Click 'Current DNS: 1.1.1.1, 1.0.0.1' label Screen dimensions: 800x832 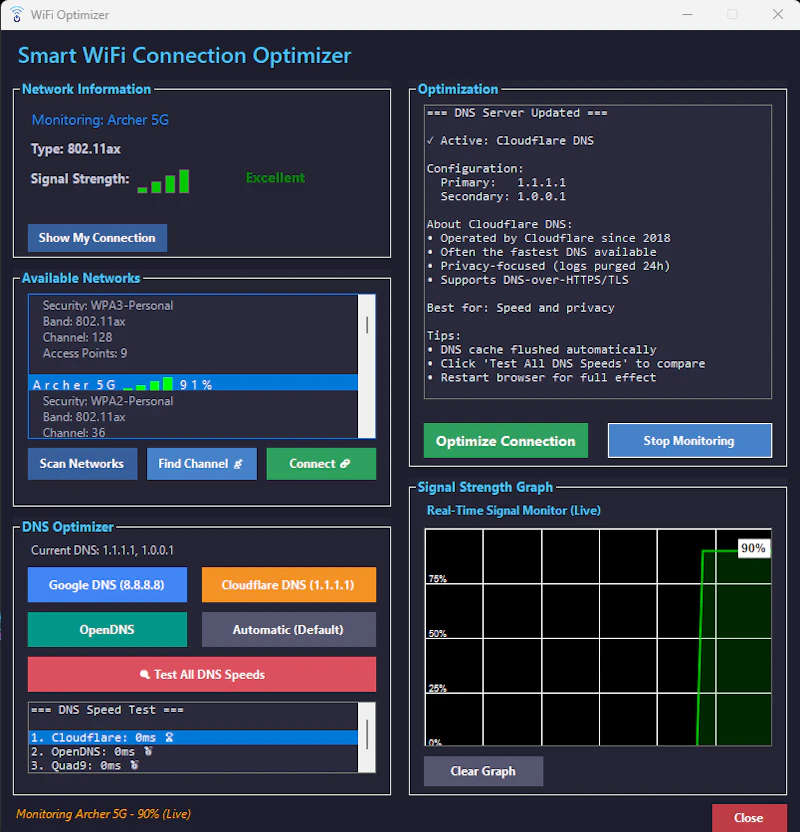coord(102,550)
